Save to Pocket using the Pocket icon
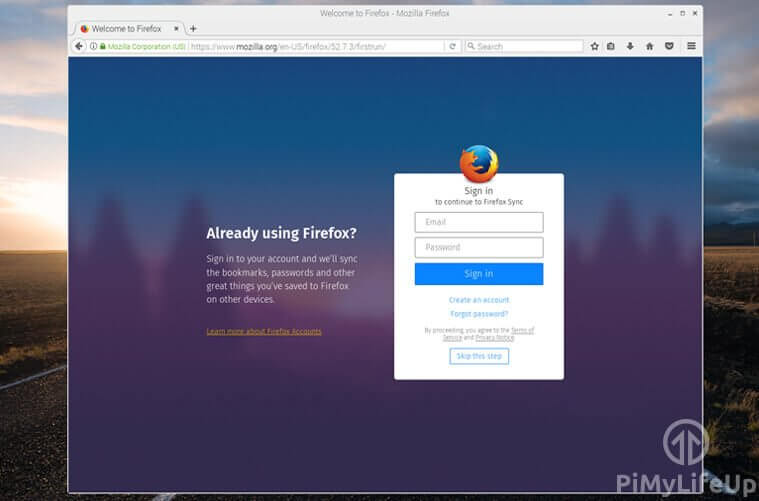This screenshot has width=759, height=501. pos(669,46)
